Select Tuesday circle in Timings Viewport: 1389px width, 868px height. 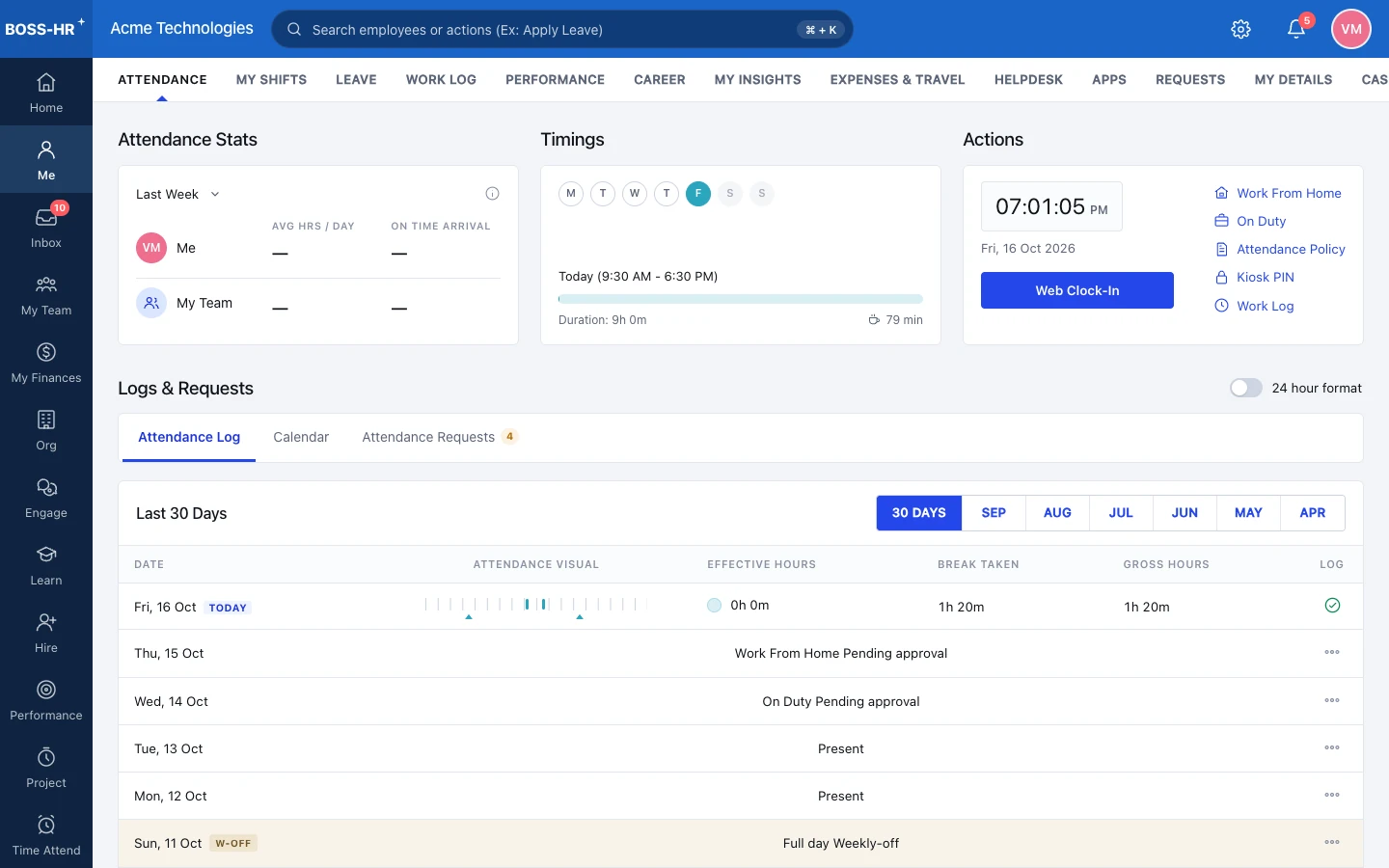[603, 194]
